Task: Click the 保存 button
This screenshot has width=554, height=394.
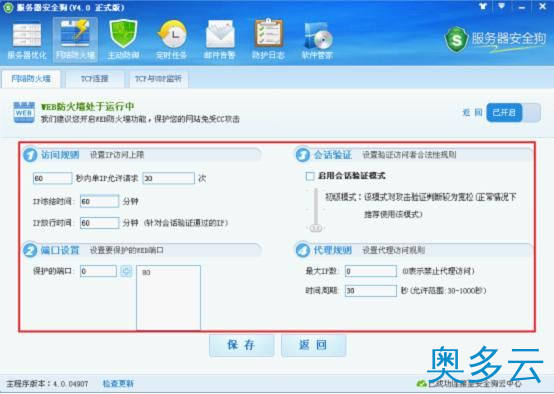Action: pyautogui.click(x=241, y=345)
